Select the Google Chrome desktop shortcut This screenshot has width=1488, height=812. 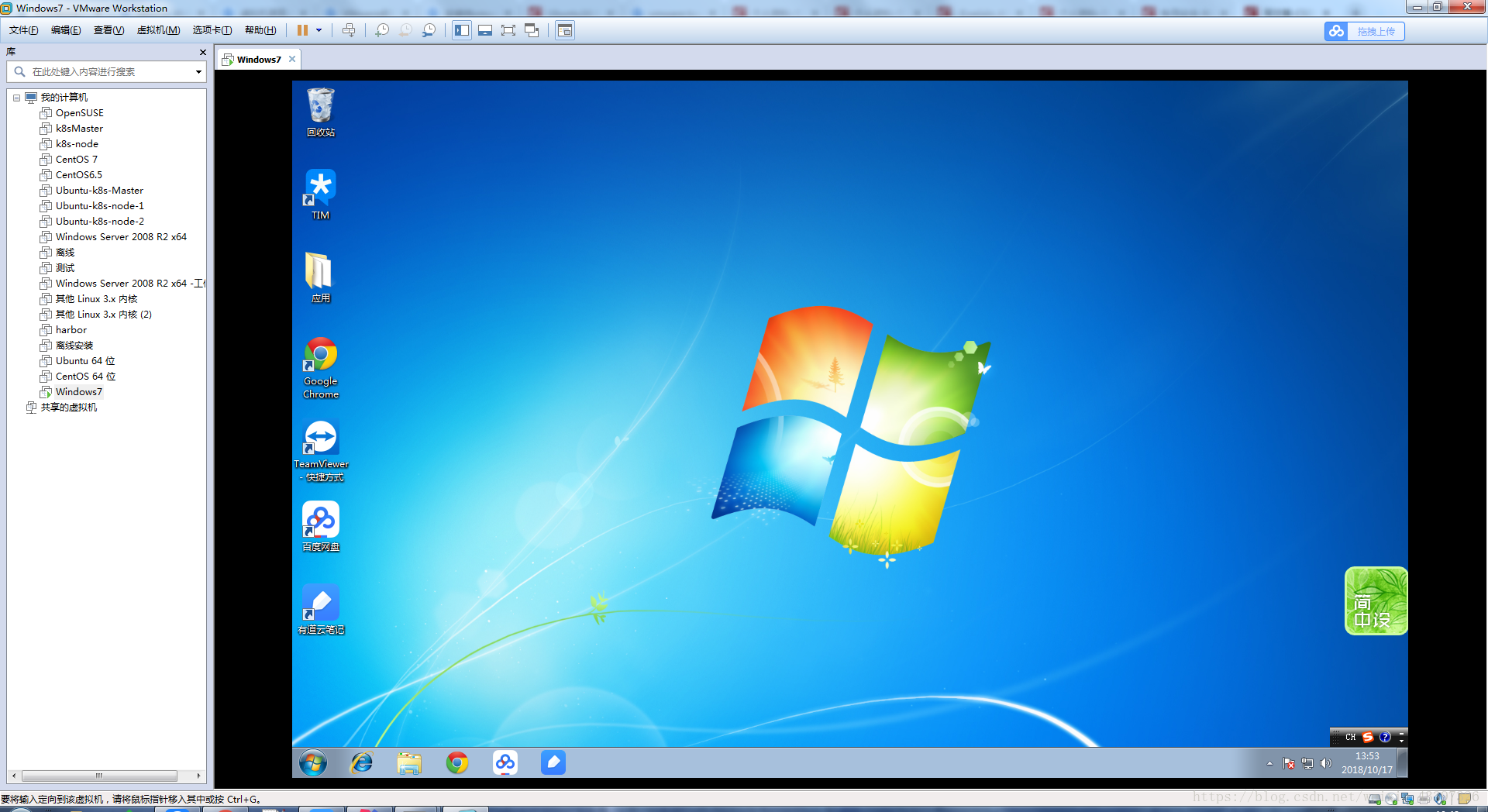pyautogui.click(x=321, y=367)
